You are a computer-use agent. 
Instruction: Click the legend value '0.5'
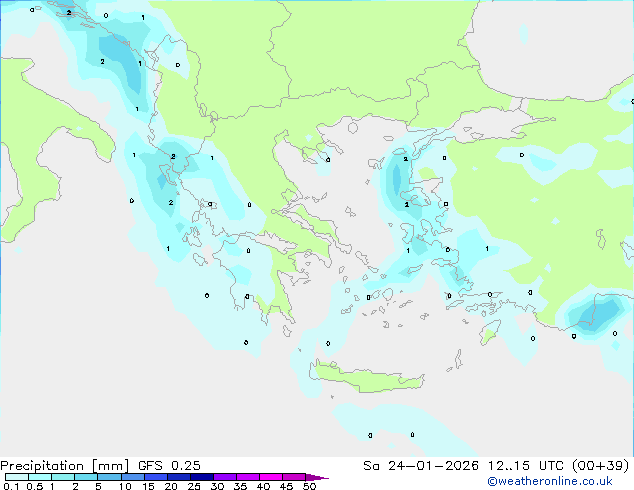(35, 486)
